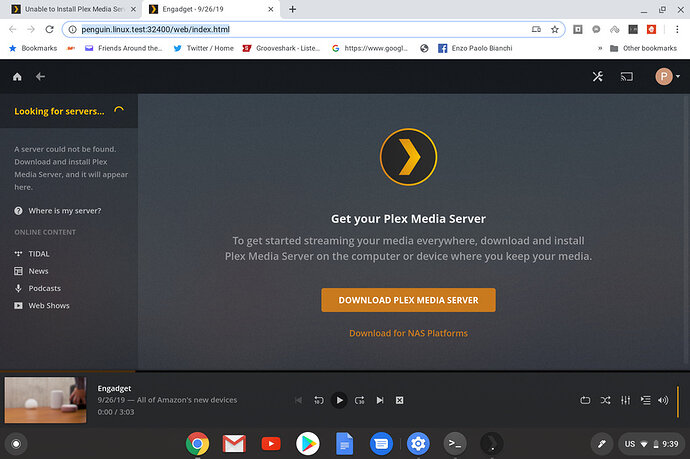Open News in the sidebar
The width and height of the screenshot is (690, 459).
coord(31,271)
